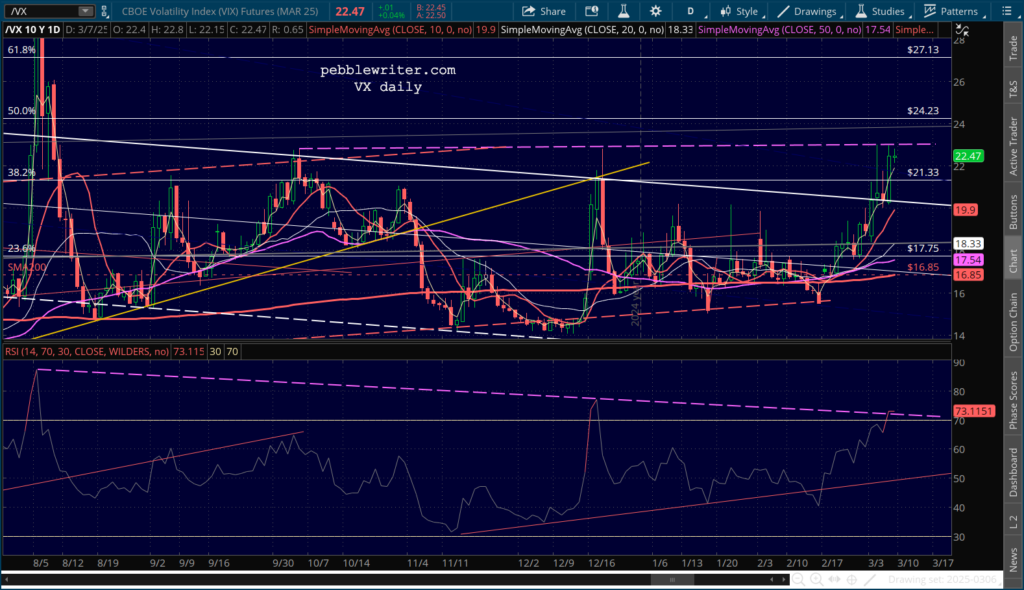This screenshot has width=1024, height=590.
Task: Open the symbol dropdown for /VX
Action: coord(85,11)
